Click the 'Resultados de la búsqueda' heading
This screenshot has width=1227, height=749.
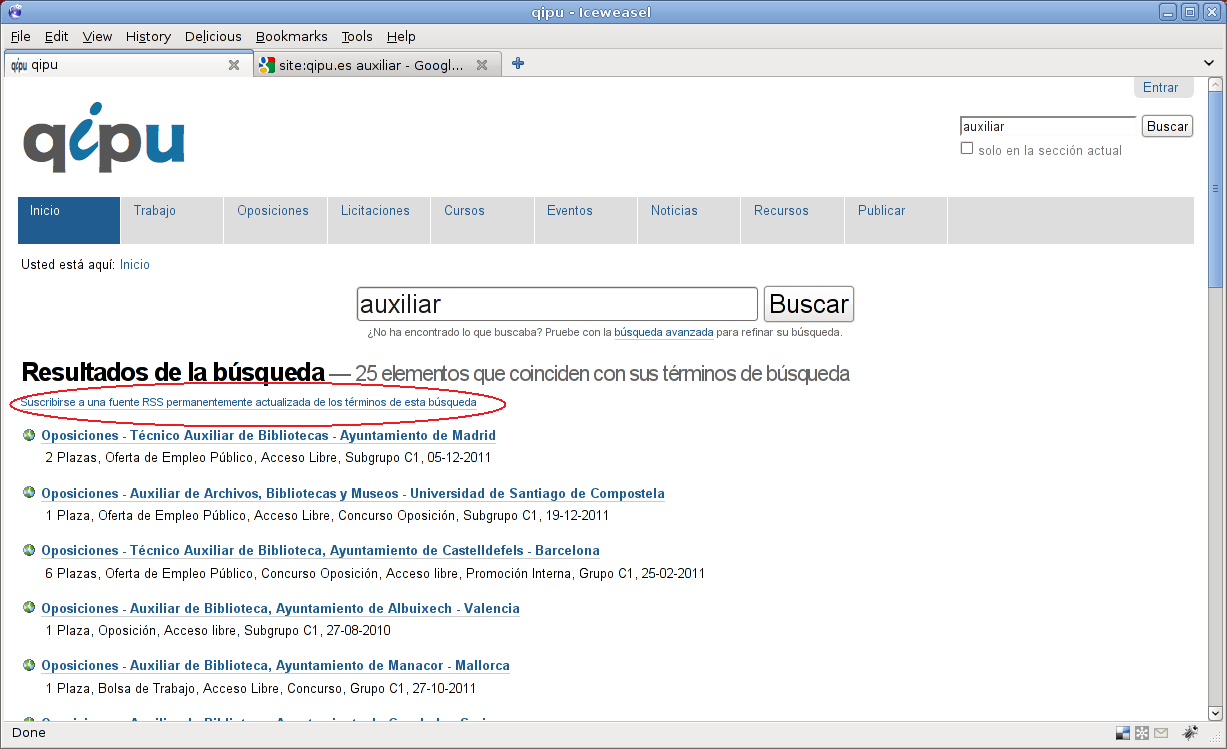point(173,373)
